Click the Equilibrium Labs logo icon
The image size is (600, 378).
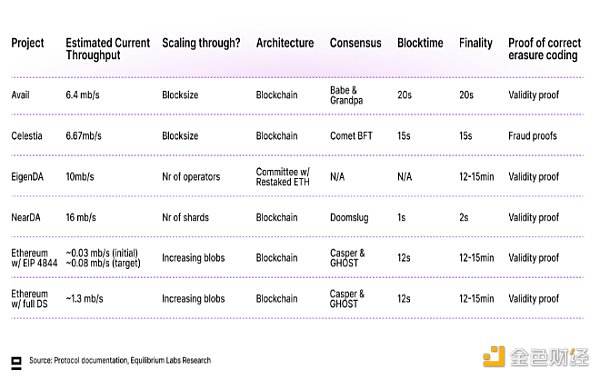coord(16,363)
